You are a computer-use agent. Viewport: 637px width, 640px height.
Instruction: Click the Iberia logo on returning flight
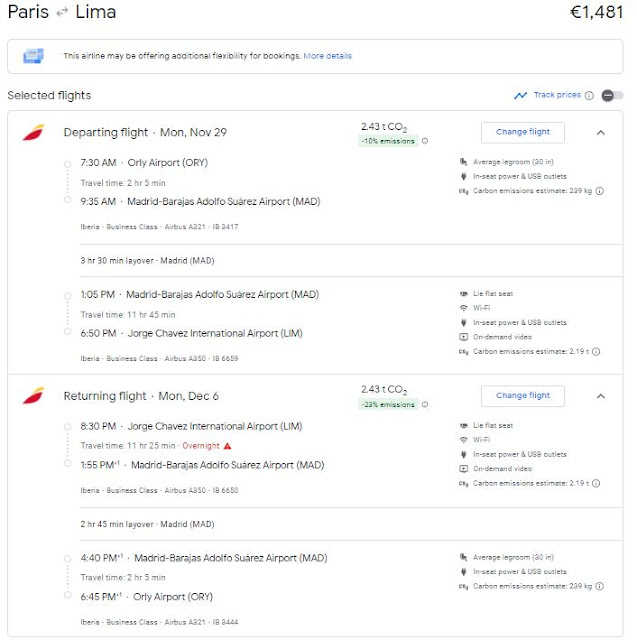click(32, 395)
